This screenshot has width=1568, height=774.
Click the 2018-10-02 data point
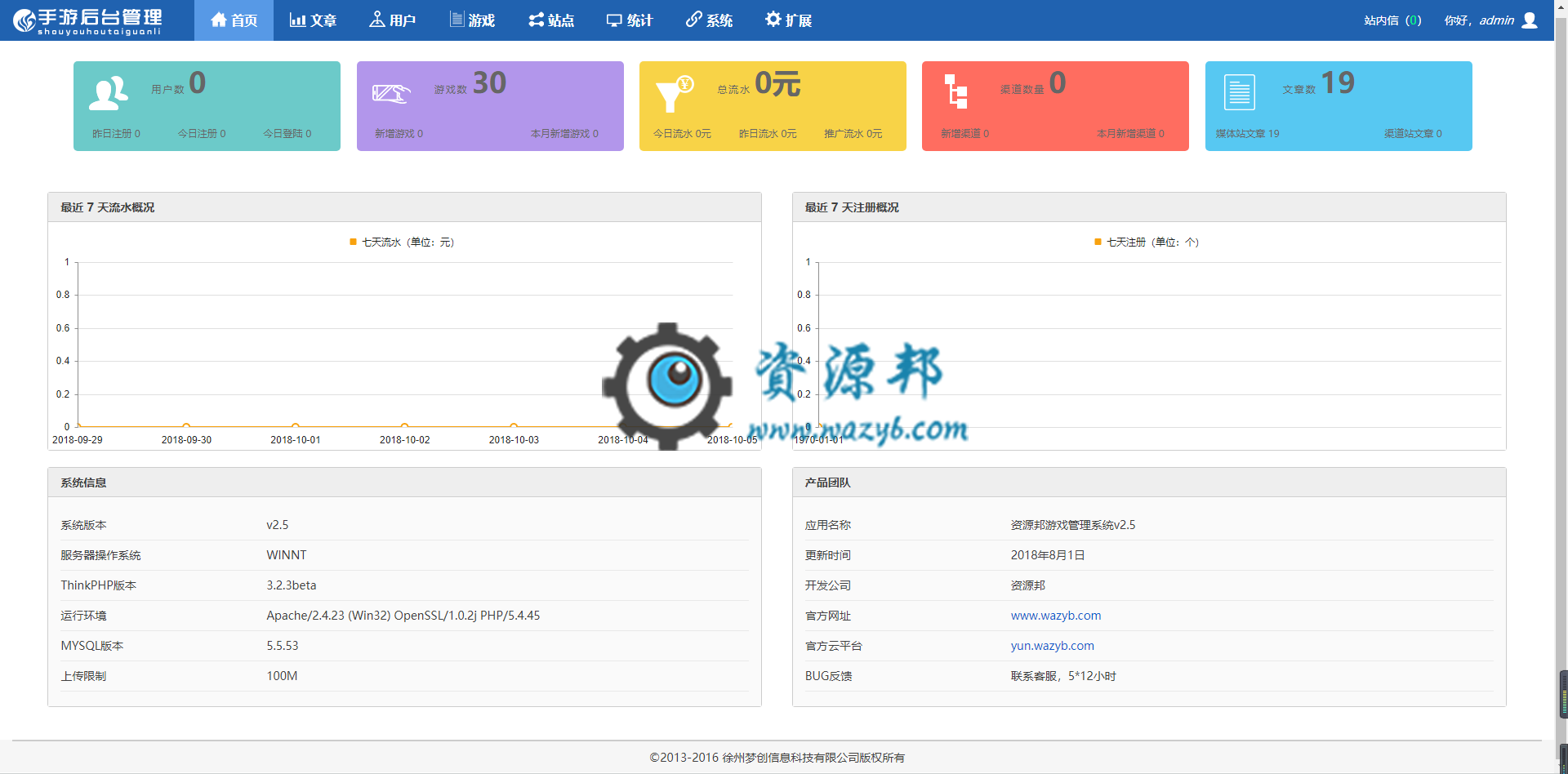click(x=404, y=426)
